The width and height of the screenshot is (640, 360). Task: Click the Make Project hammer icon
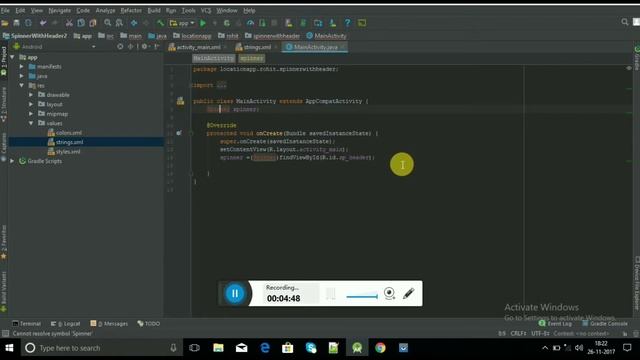160,23
